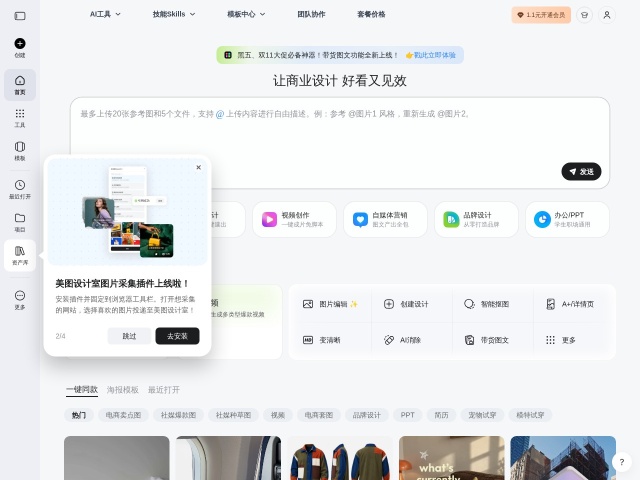Select the PPT filter chip
This screenshot has height=480, width=640.
click(407, 415)
